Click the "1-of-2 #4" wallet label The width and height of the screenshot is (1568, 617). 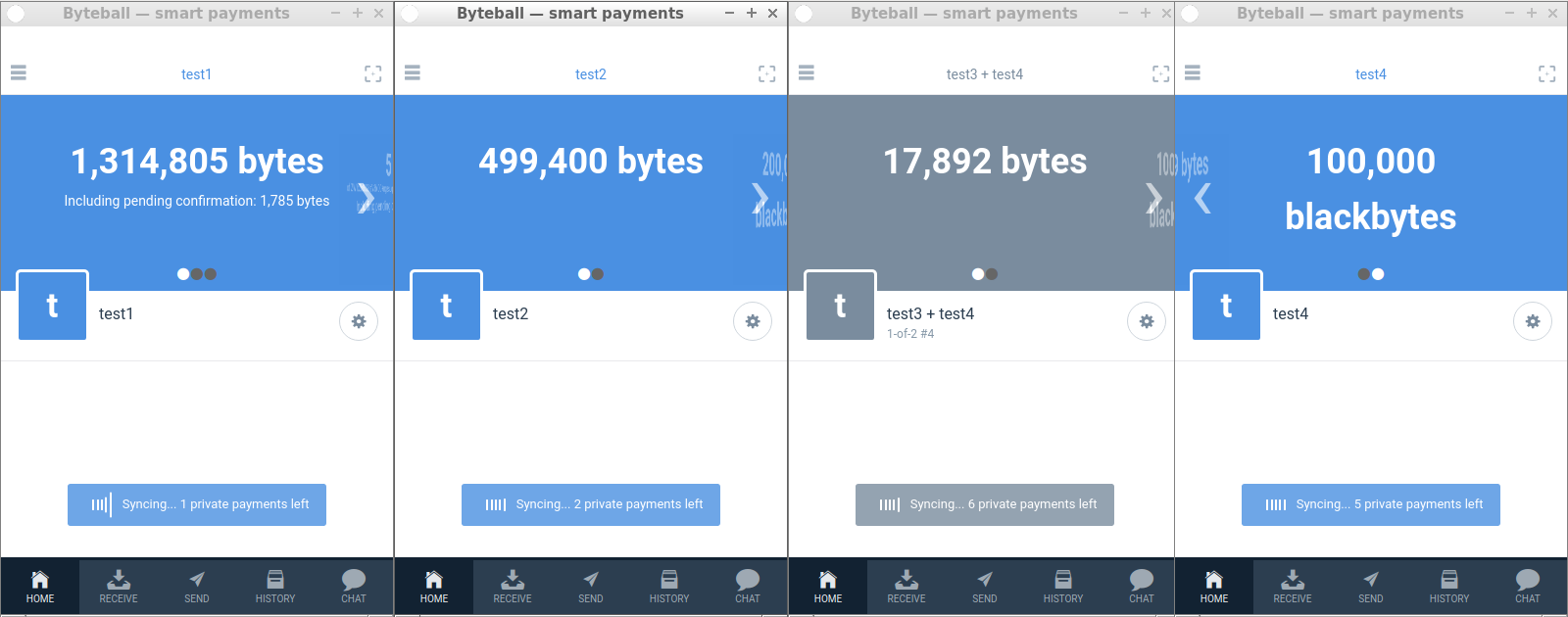point(910,334)
